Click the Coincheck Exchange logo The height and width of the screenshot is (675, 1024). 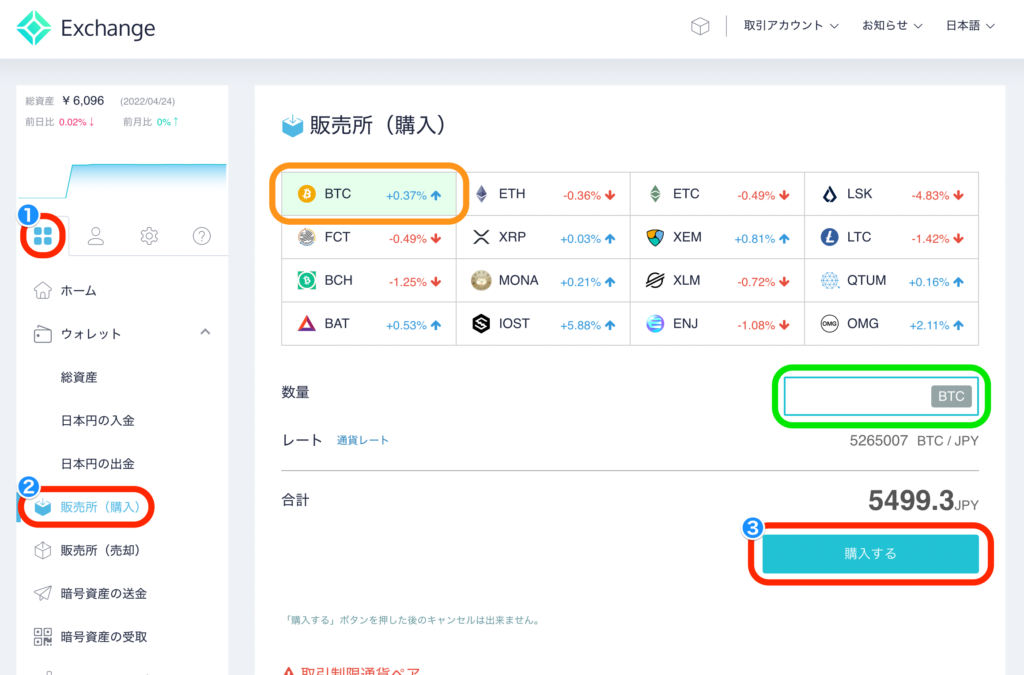[x=86, y=28]
